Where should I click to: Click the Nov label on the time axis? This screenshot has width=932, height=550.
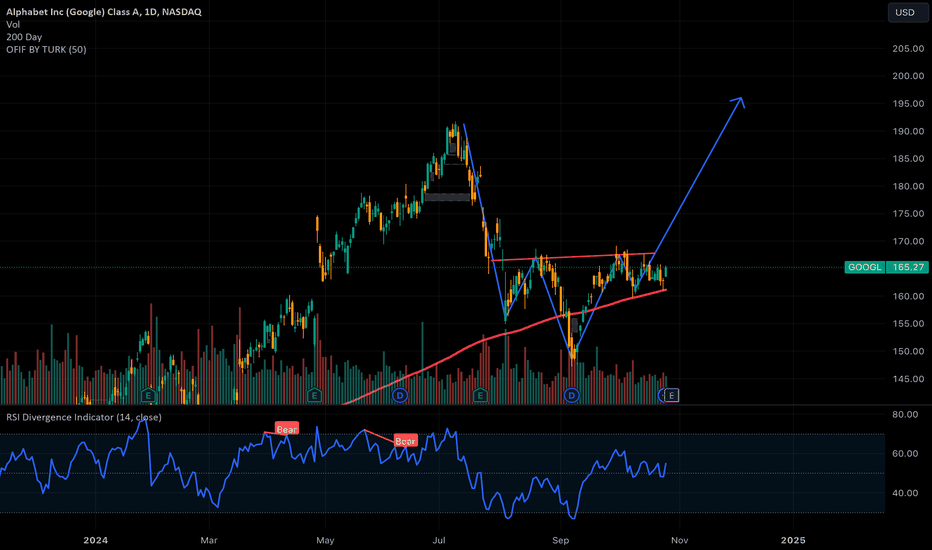pos(679,540)
